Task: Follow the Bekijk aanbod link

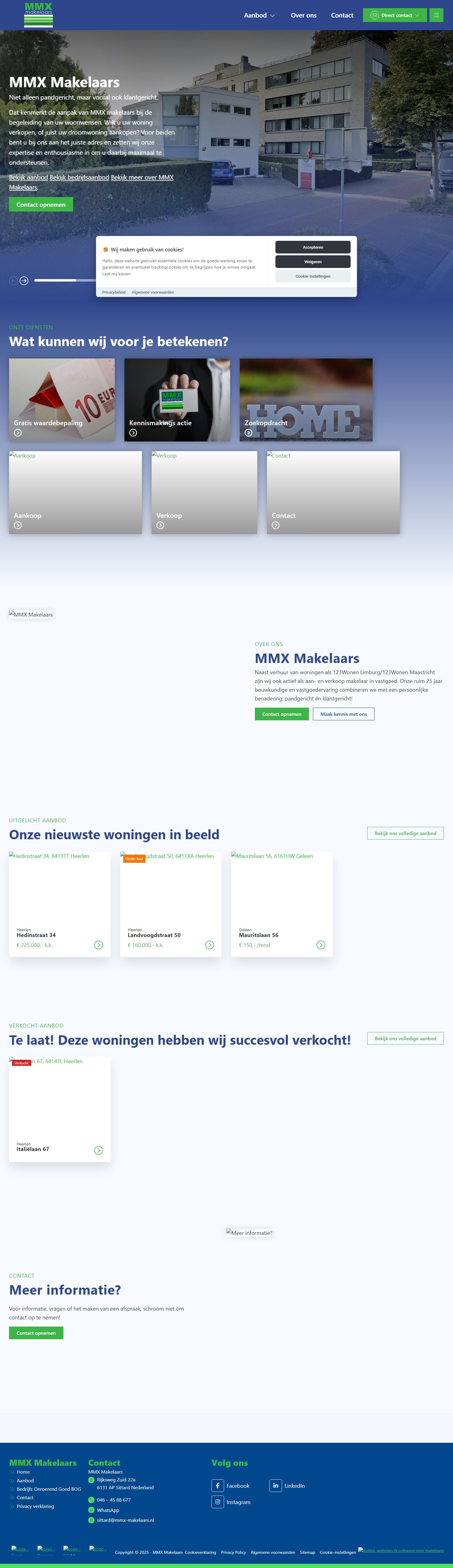Action: click(x=28, y=177)
